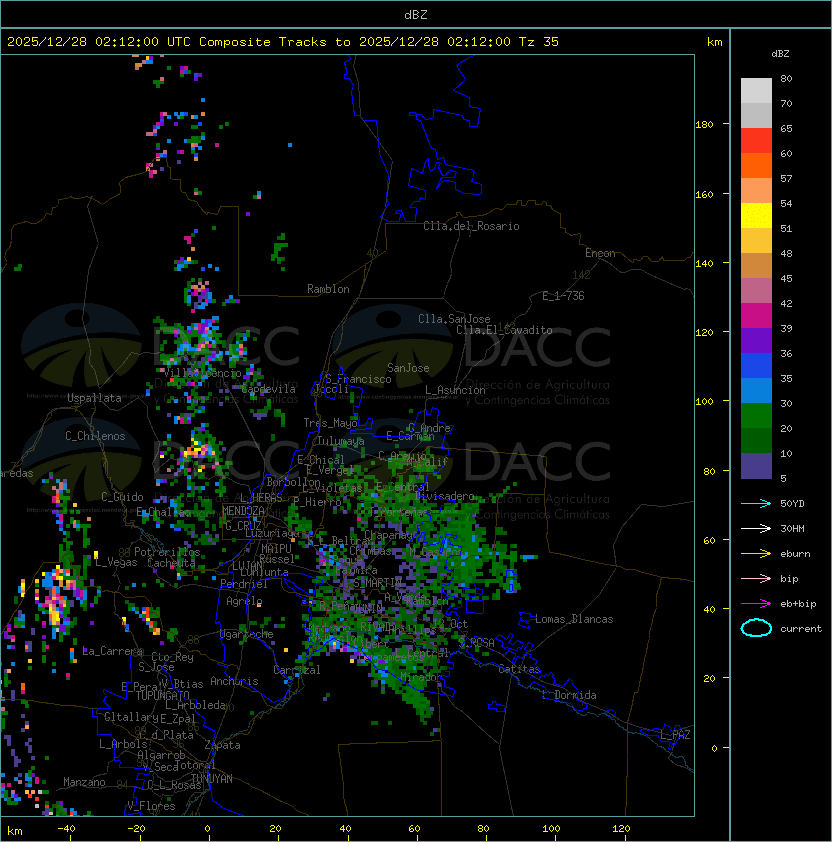Click the slate 5-10 dBZ color swatch
The width and height of the screenshot is (832, 842).
coord(756,466)
